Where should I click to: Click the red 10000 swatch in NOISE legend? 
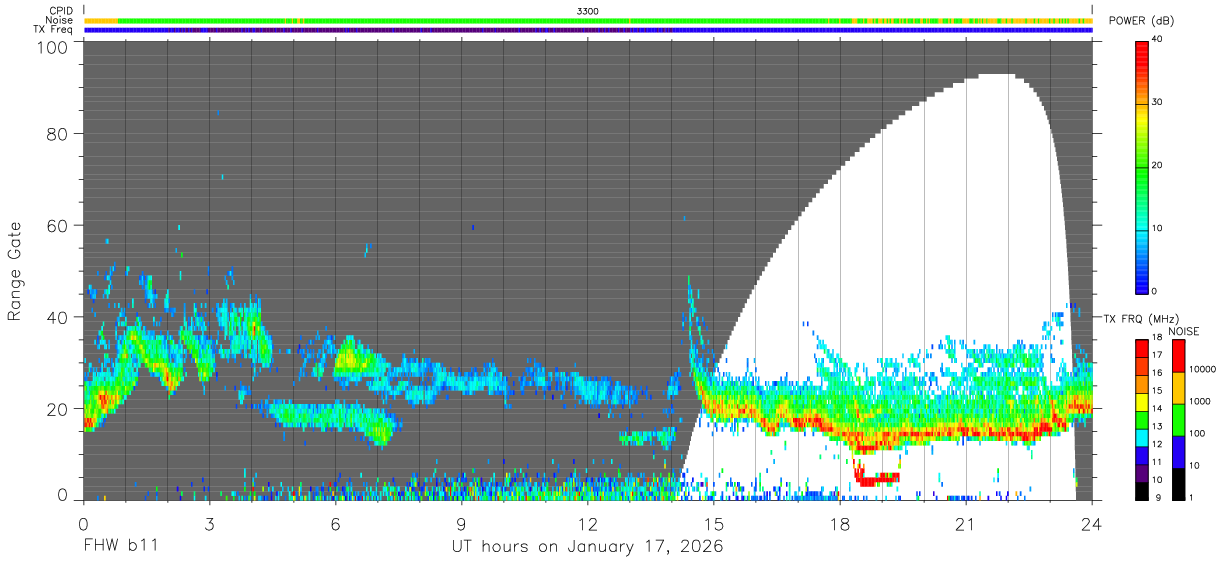coord(1177,356)
